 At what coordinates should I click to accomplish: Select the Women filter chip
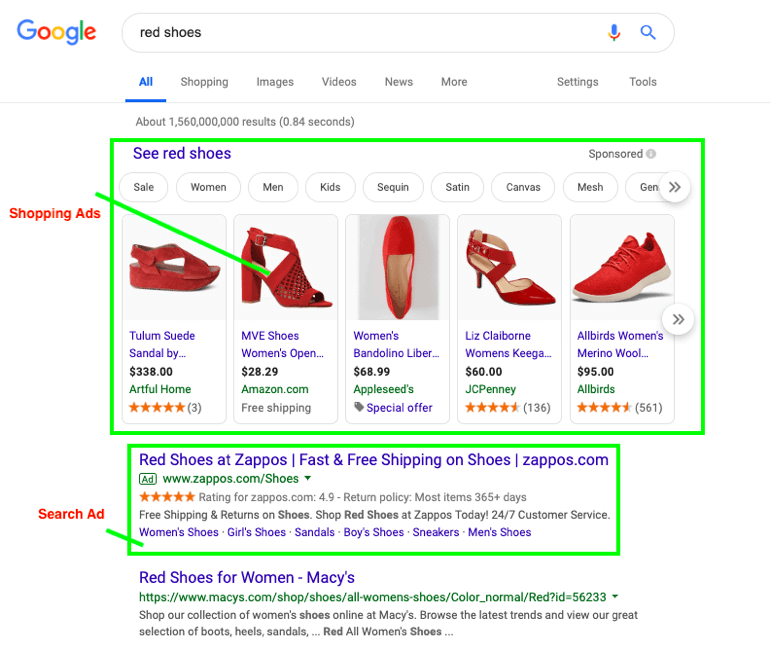[x=208, y=187]
